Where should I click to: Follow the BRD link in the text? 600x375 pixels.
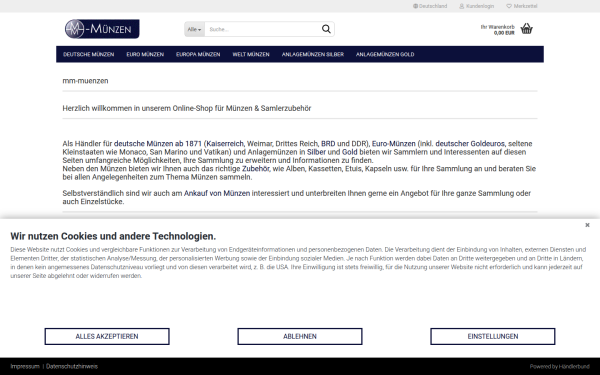328,143
